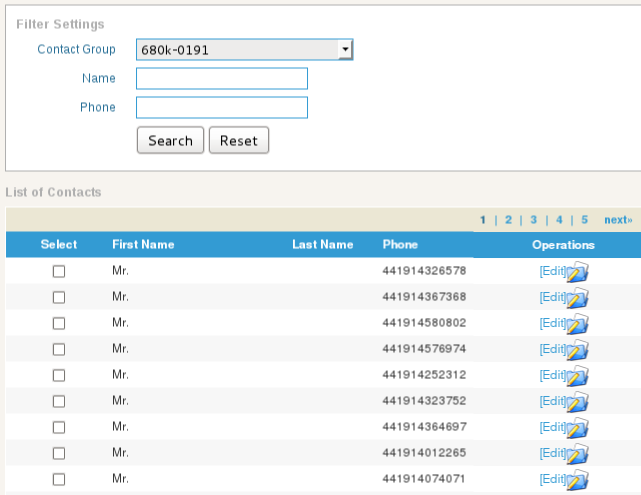This screenshot has width=641, height=495.
Task: Go to page 5 of contacts
Action: point(585,220)
